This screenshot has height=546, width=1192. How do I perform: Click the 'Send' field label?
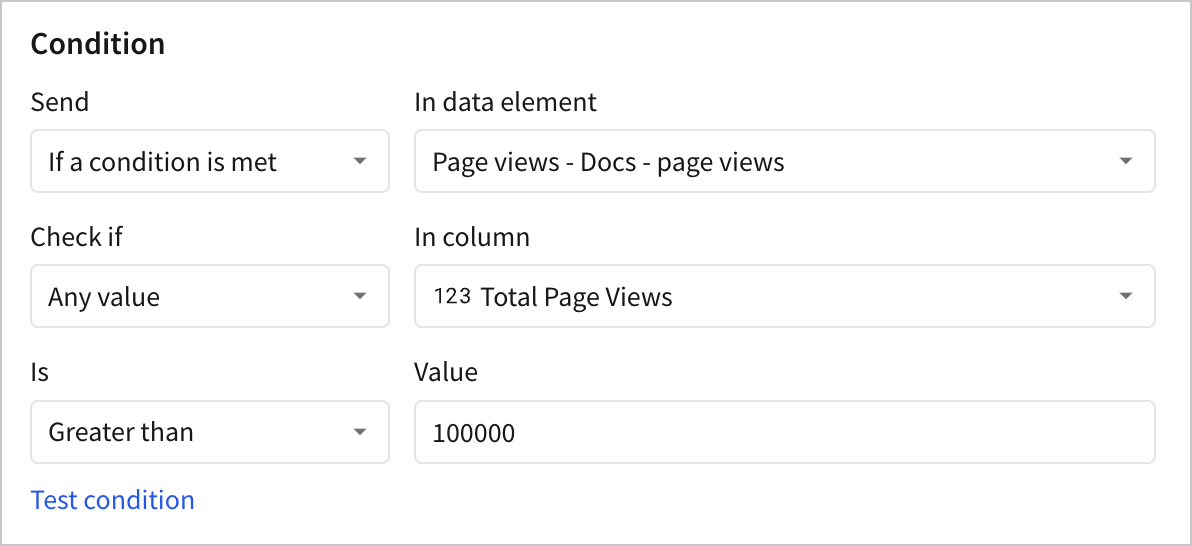click(x=59, y=102)
